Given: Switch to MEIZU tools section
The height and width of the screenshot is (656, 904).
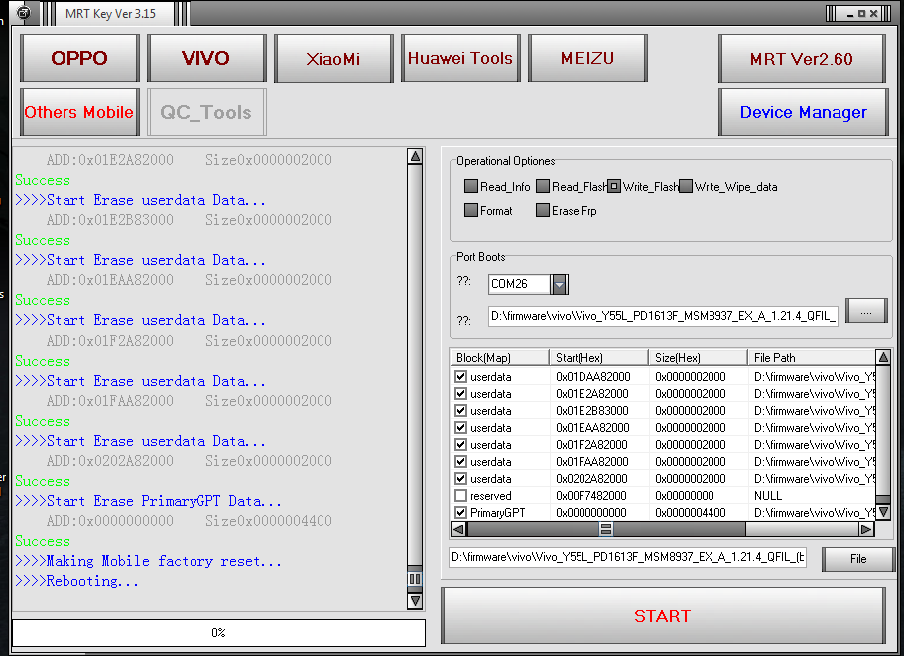Looking at the screenshot, I should click(x=587, y=58).
